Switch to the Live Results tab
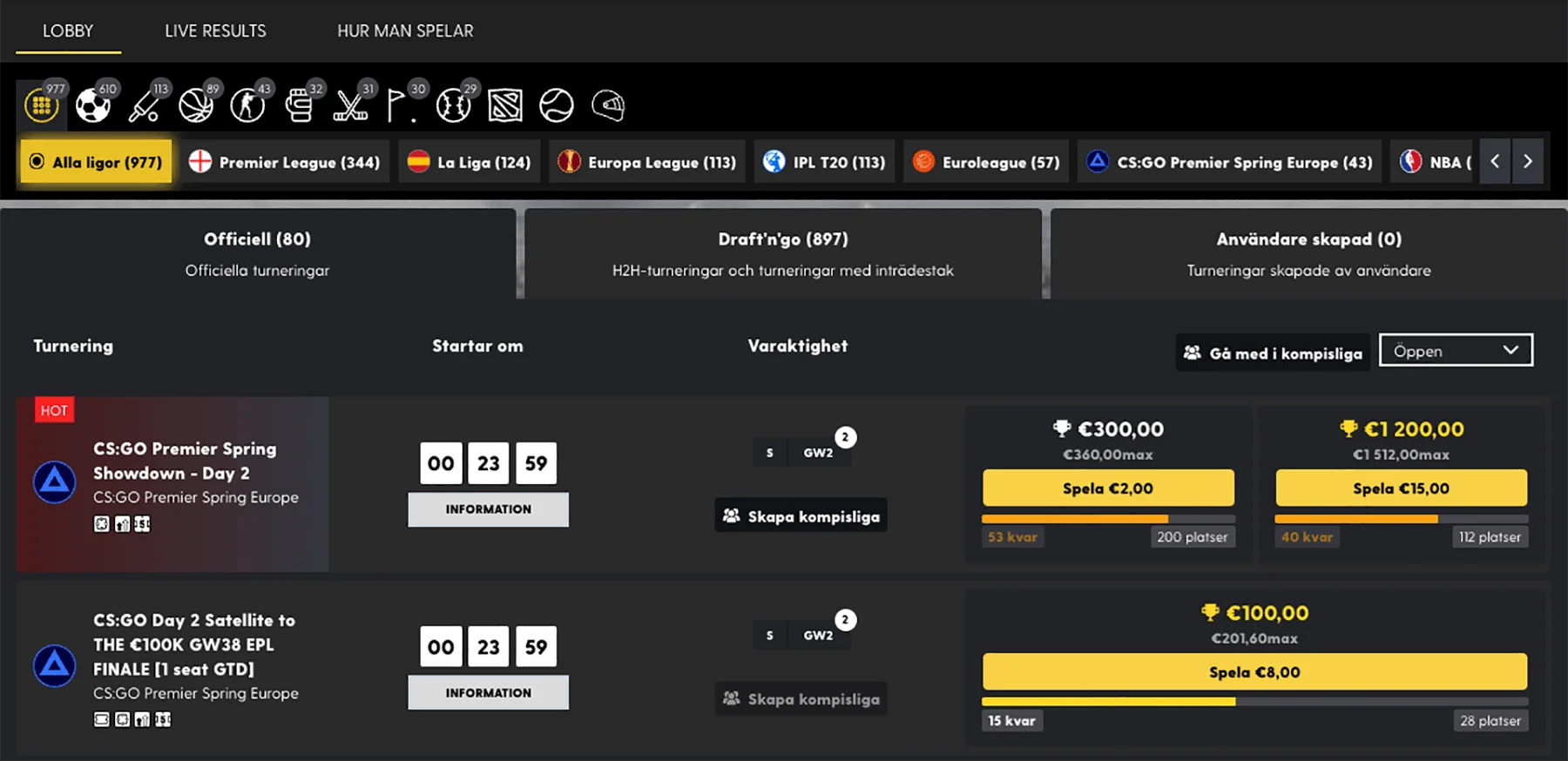 coord(215,31)
